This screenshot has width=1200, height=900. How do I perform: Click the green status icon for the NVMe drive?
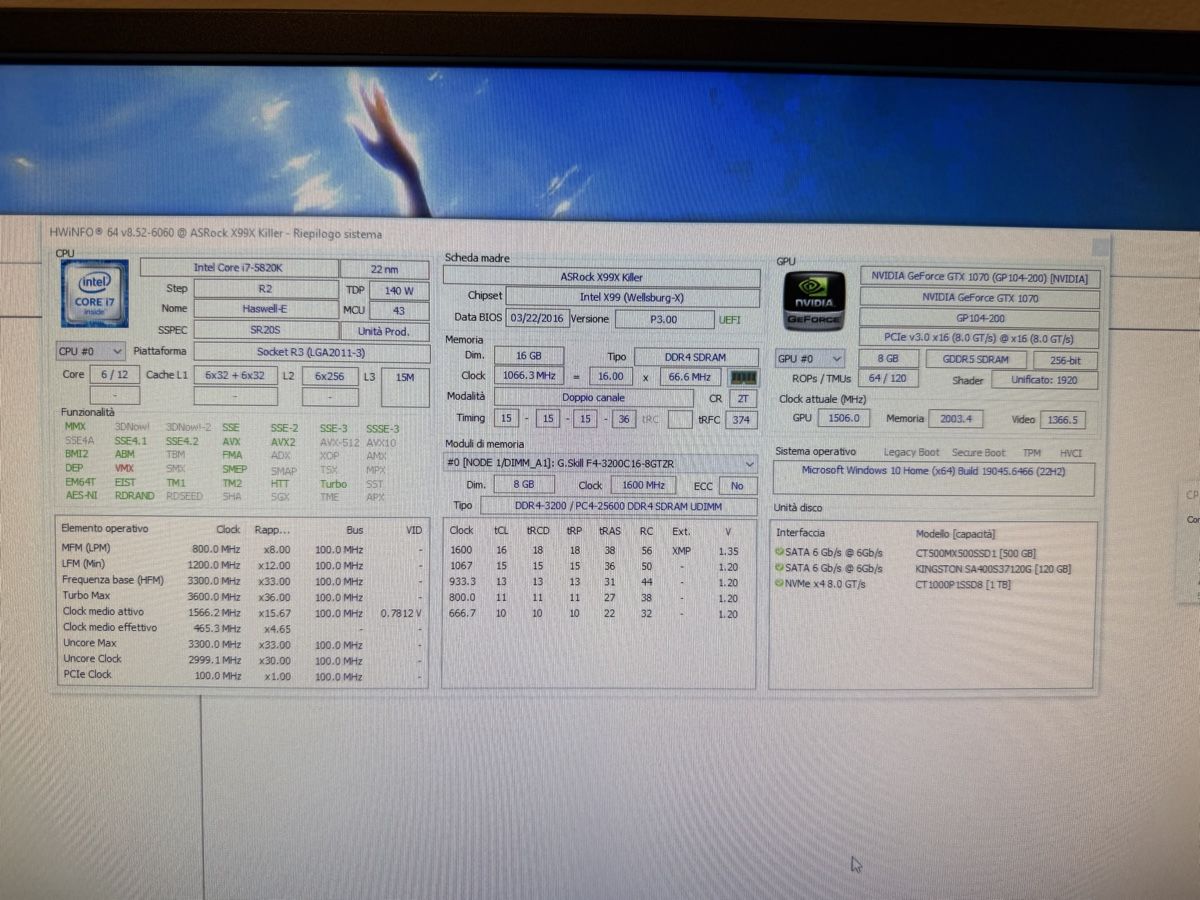(779, 583)
